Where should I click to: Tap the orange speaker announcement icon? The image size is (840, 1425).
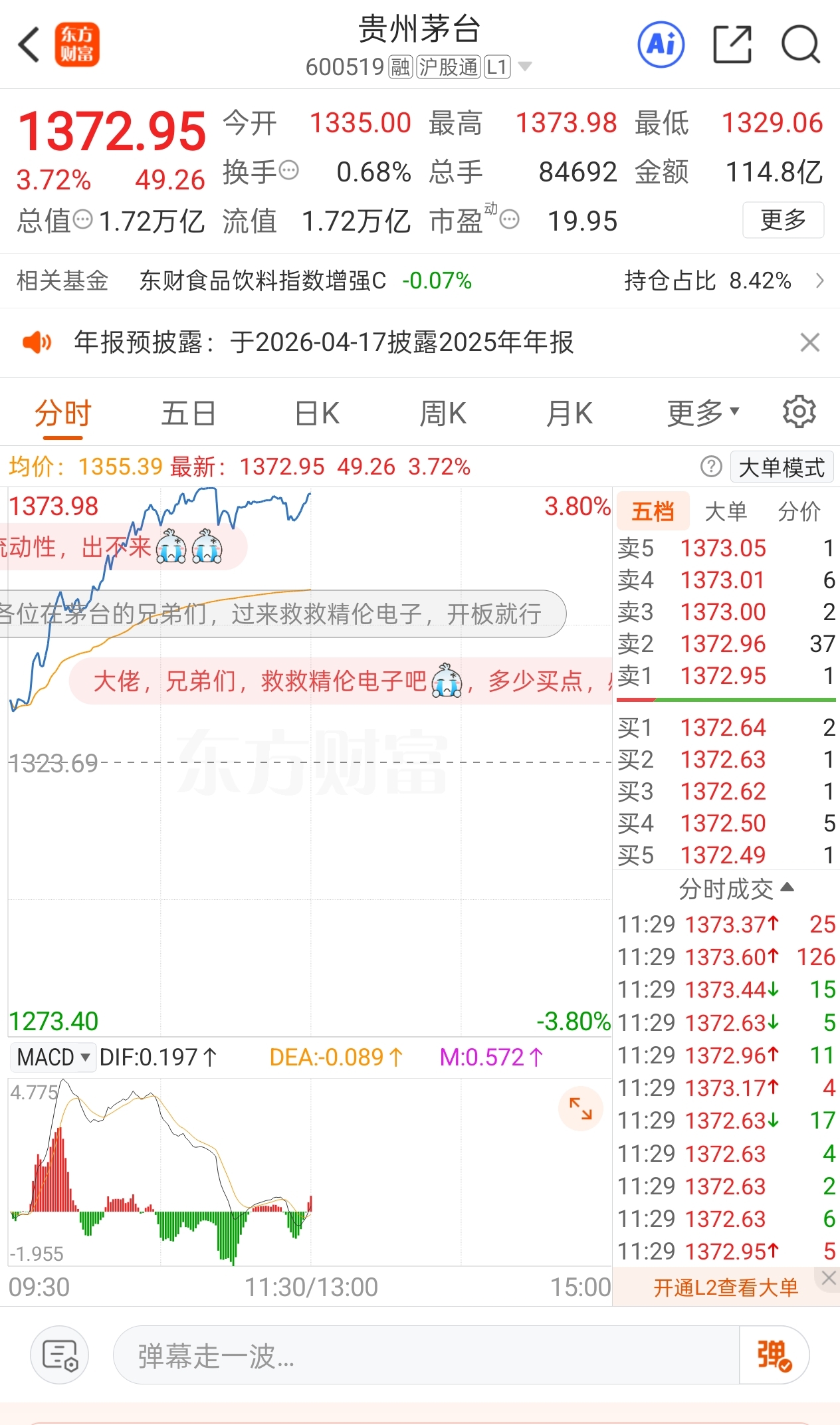[x=37, y=342]
